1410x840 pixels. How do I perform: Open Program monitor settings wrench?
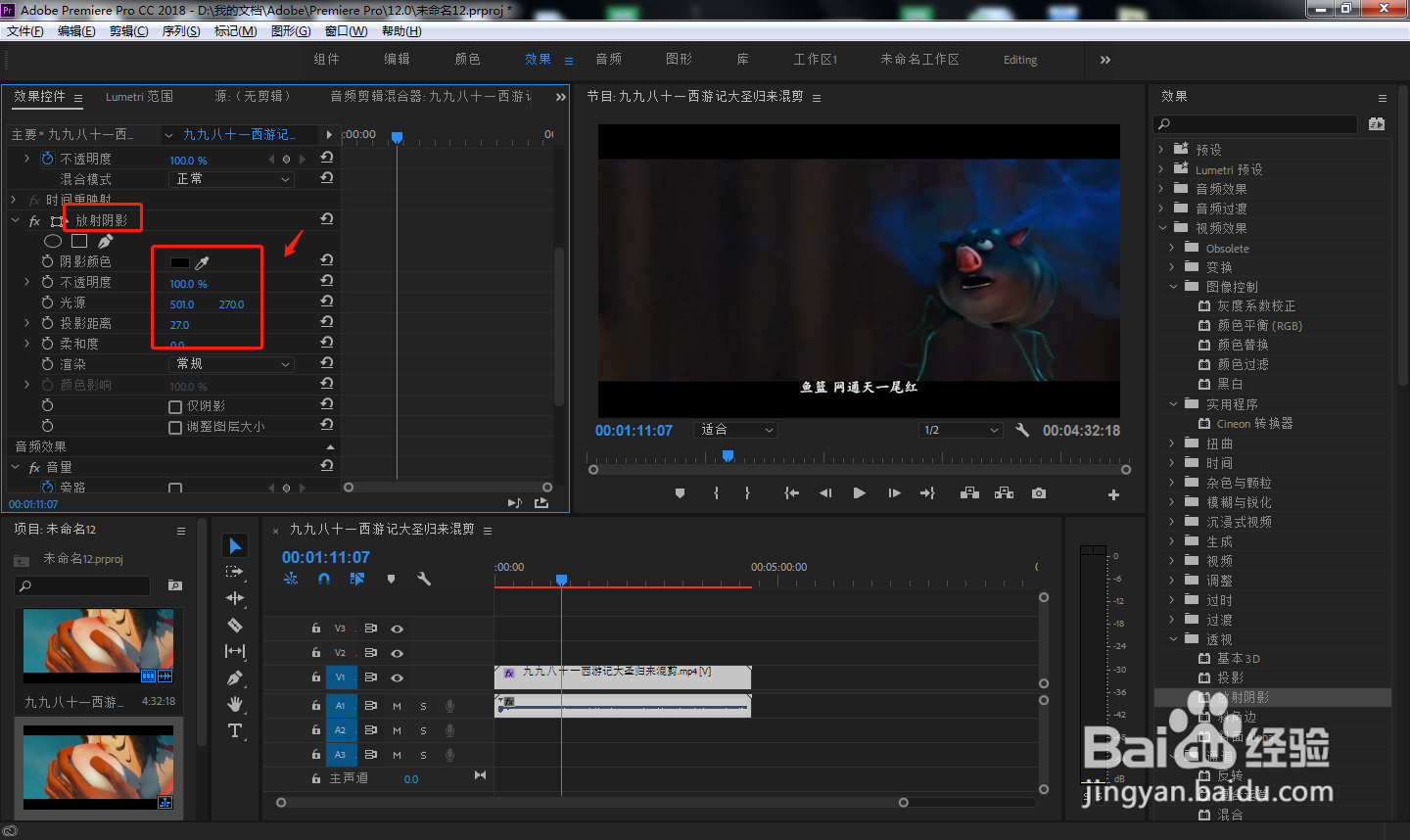[x=1022, y=430]
